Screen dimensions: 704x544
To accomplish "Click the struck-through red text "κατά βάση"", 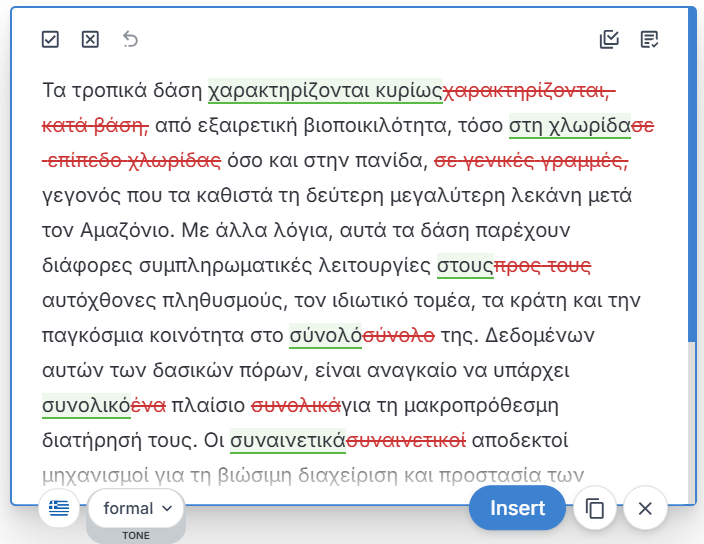I will click(95, 126).
